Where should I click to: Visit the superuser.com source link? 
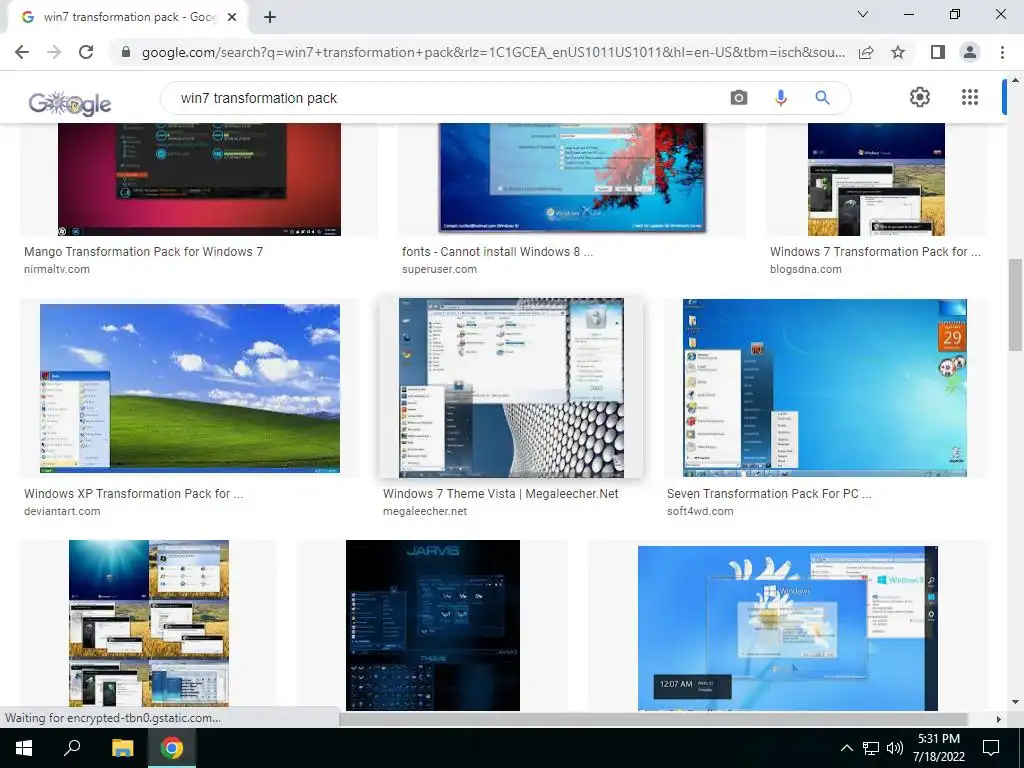point(439,269)
